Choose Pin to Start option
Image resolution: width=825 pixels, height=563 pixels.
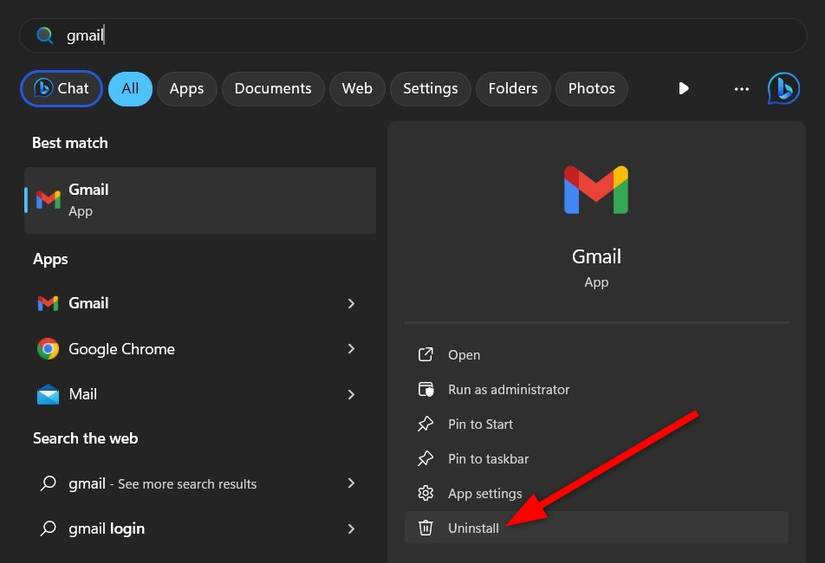point(480,424)
